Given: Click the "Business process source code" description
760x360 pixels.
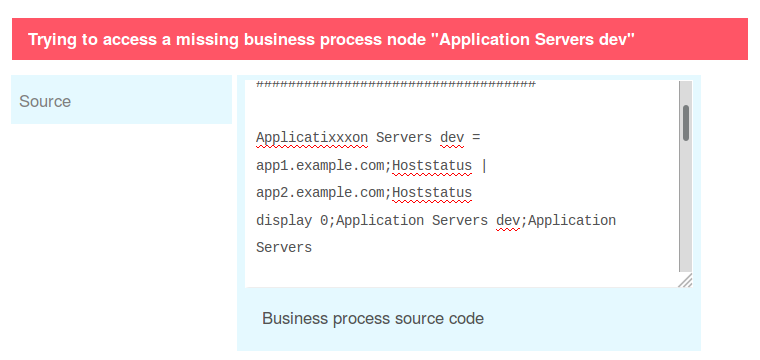Looking at the screenshot, I should click(x=373, y=318).
